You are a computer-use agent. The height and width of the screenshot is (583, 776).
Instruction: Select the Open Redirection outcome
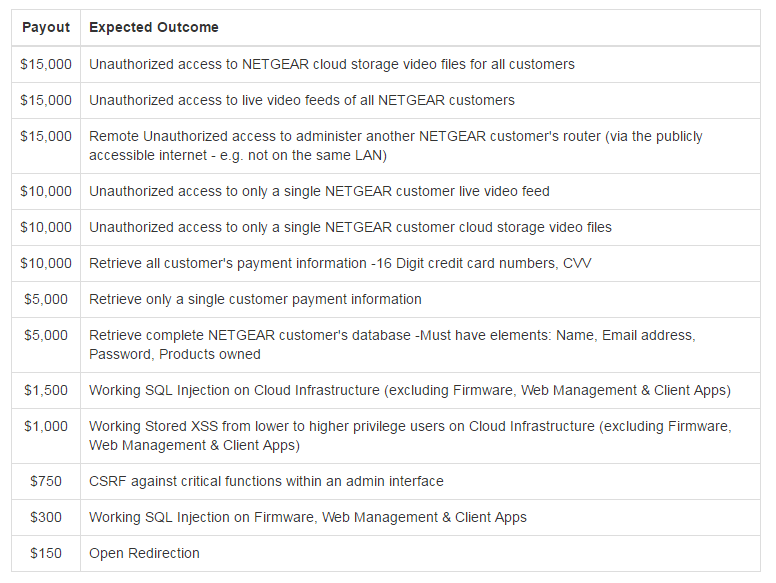coord(145,553)
